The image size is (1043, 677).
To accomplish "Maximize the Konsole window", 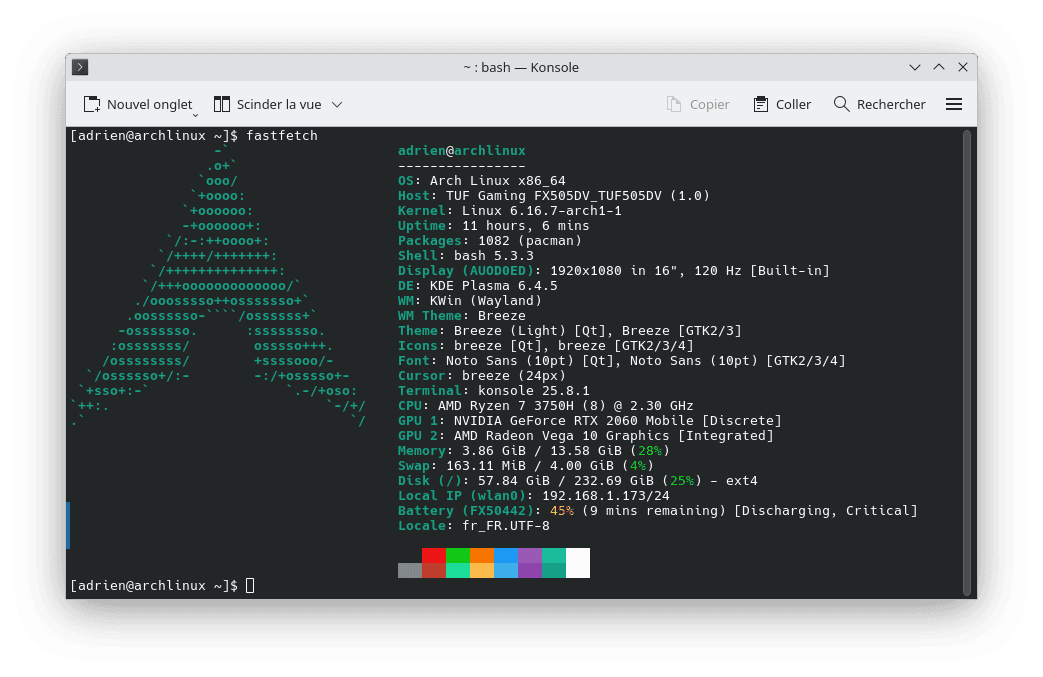I will [939, 67].
